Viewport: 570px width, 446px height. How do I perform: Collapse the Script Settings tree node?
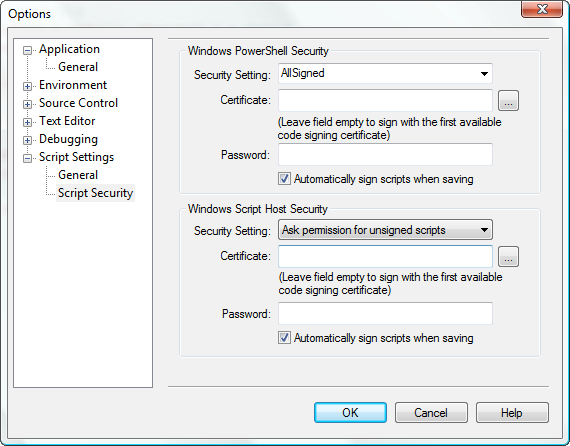(27, 158)
